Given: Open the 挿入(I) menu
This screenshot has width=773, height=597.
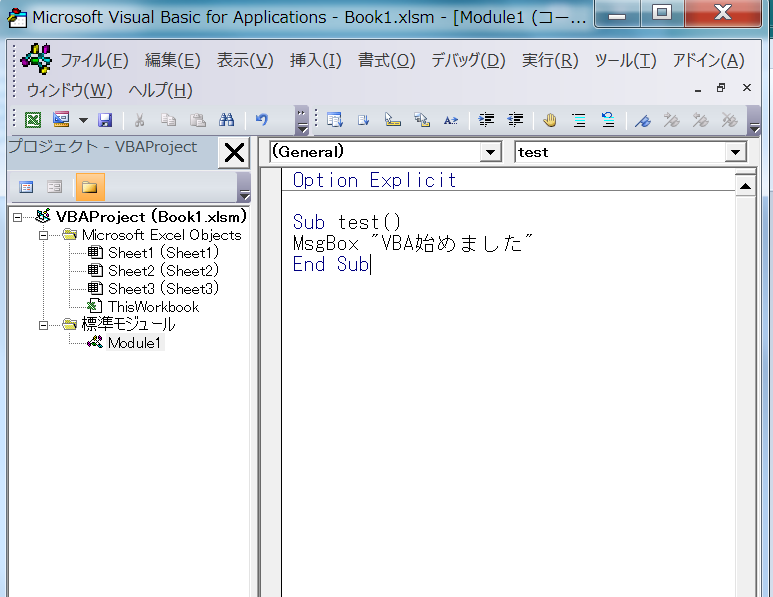Looking at the screenshot, I should (316, 61).
